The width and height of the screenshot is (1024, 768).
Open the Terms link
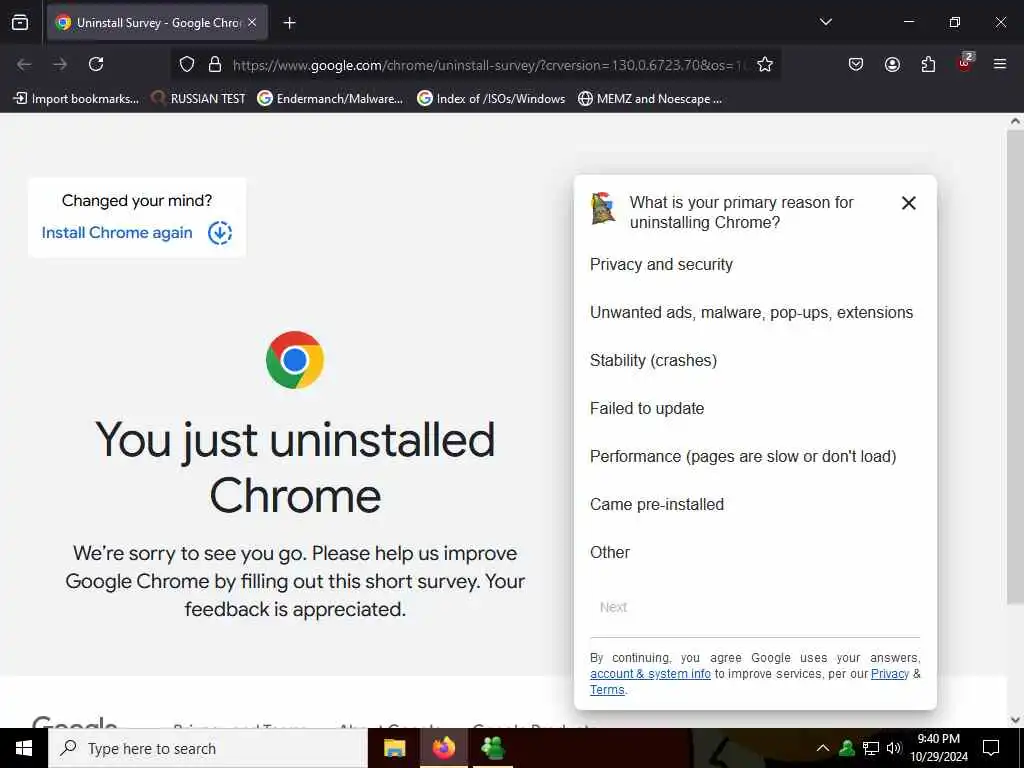point(607,690)
